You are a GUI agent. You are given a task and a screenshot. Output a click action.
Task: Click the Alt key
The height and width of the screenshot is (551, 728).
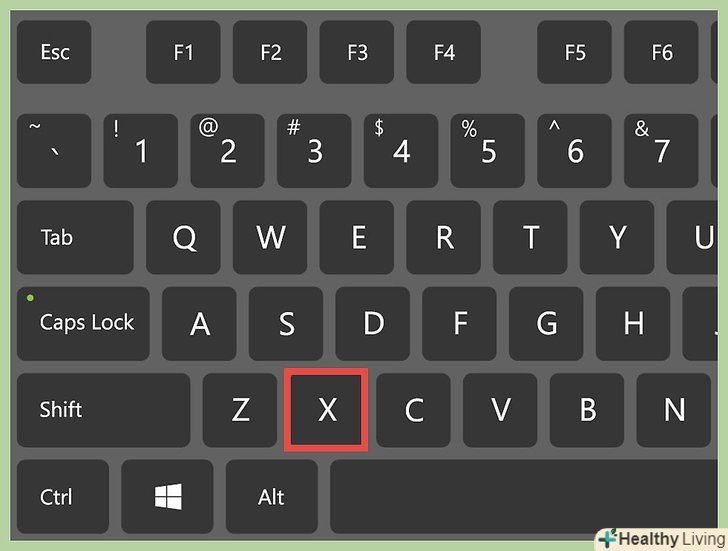coord(272,497)
